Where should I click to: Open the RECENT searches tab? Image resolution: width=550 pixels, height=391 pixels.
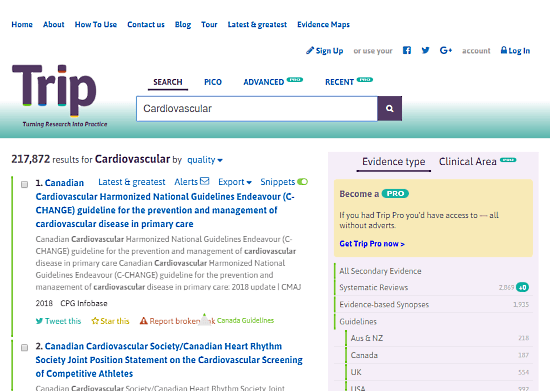point(339,82)
